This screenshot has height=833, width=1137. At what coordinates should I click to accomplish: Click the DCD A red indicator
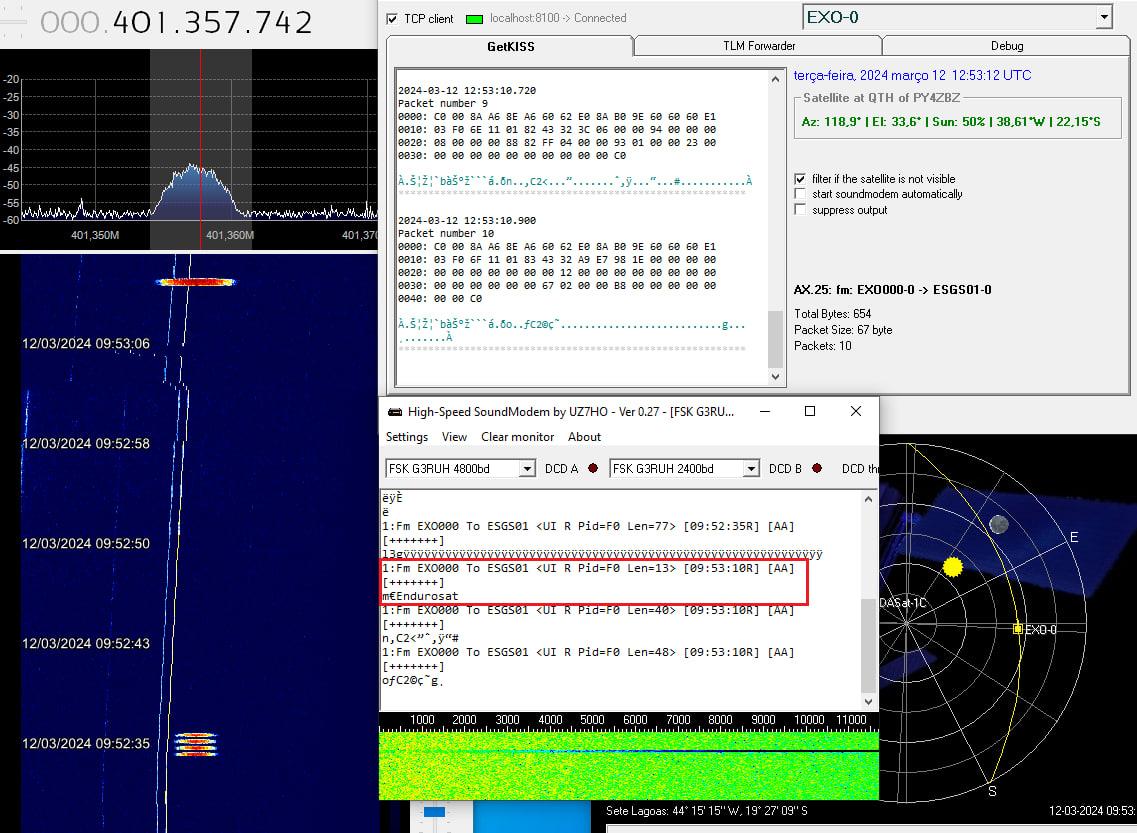click(x=593, y=468)
